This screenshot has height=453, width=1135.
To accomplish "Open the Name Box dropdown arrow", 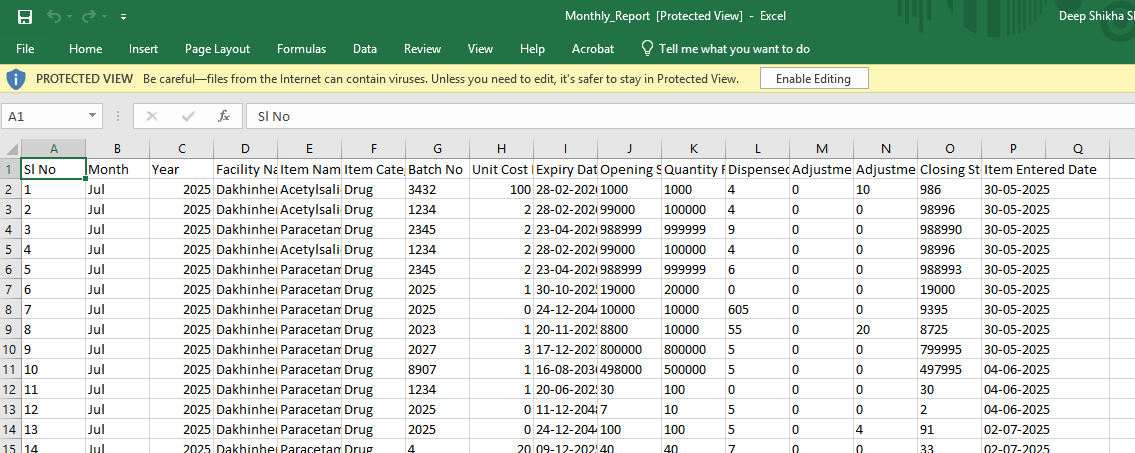I will (x=93, y=116).
